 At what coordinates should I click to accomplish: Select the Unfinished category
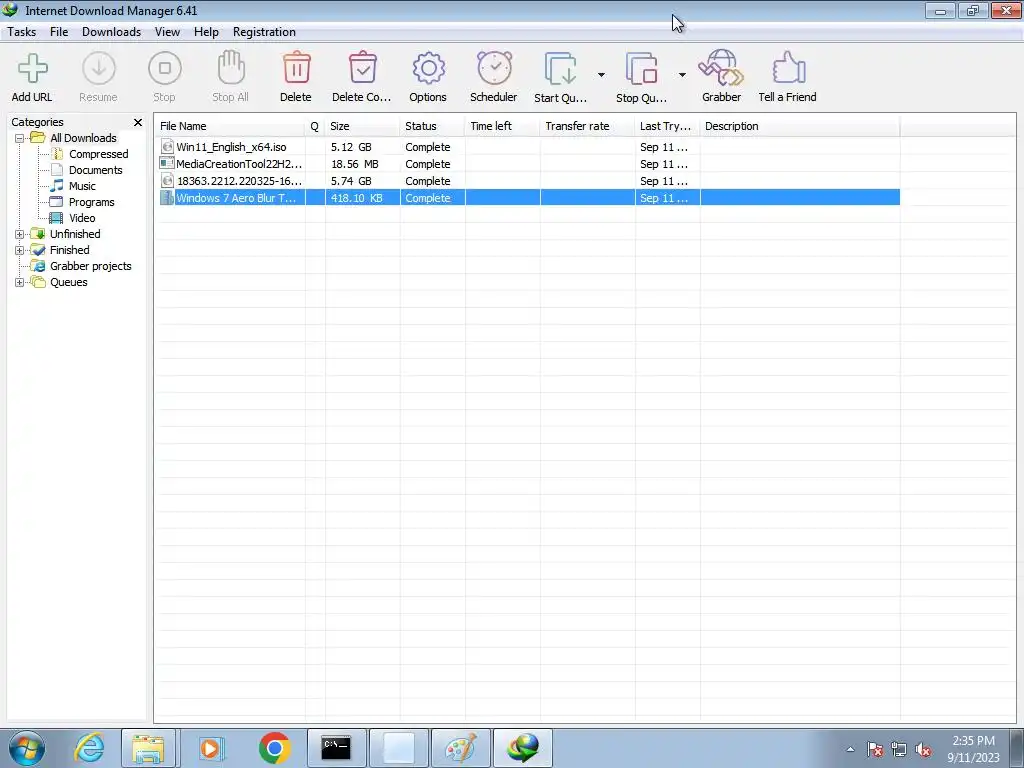click(75, 234)
